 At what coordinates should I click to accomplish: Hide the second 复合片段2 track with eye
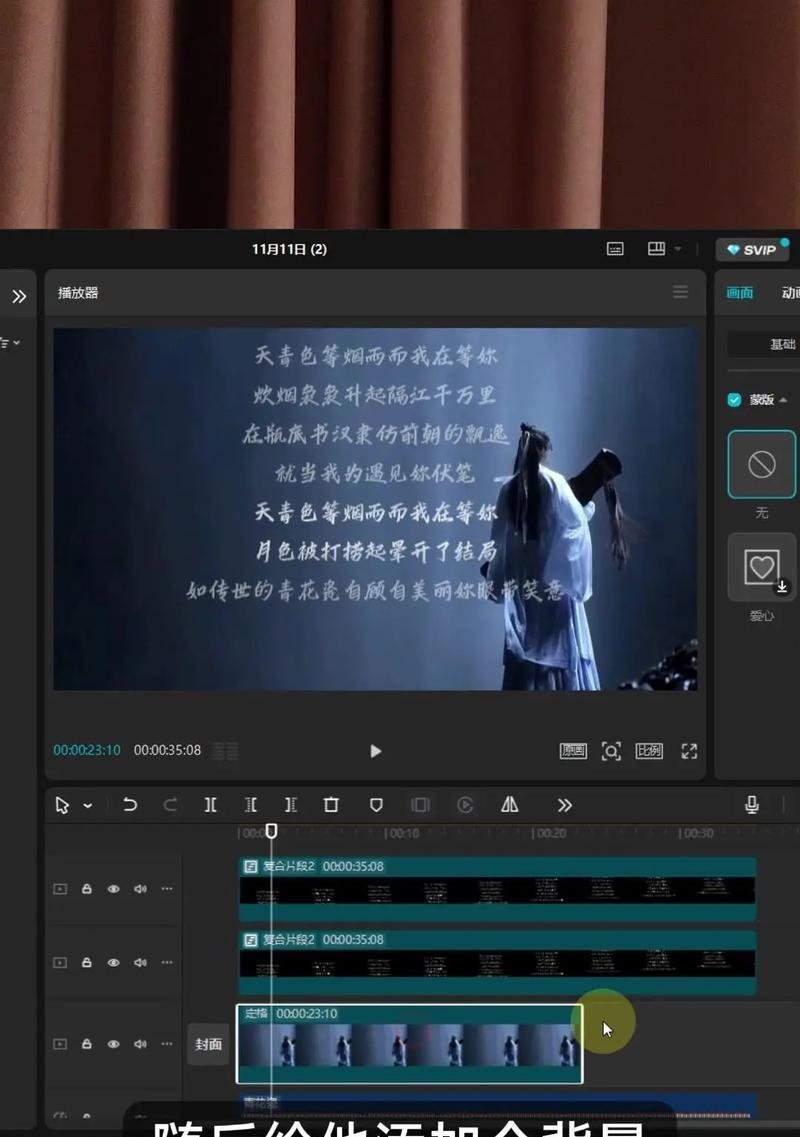point(113,962)
